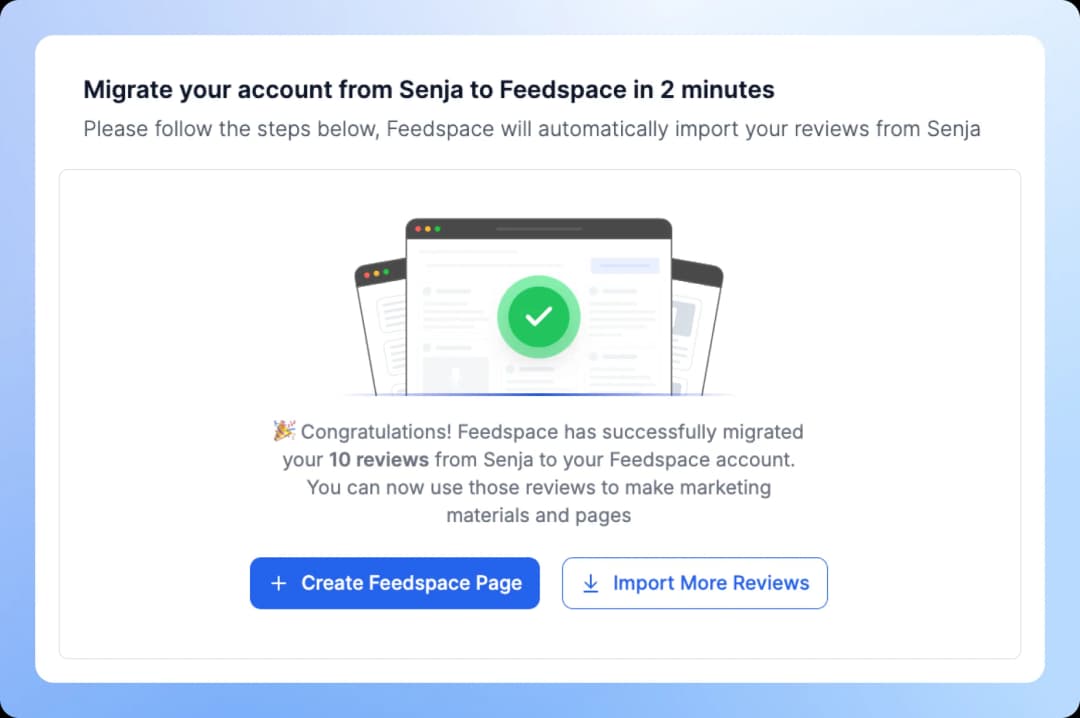The image size is (1080, 718).
Task: Click the blue button inside the browser illustration
Action: pos(623,264)
